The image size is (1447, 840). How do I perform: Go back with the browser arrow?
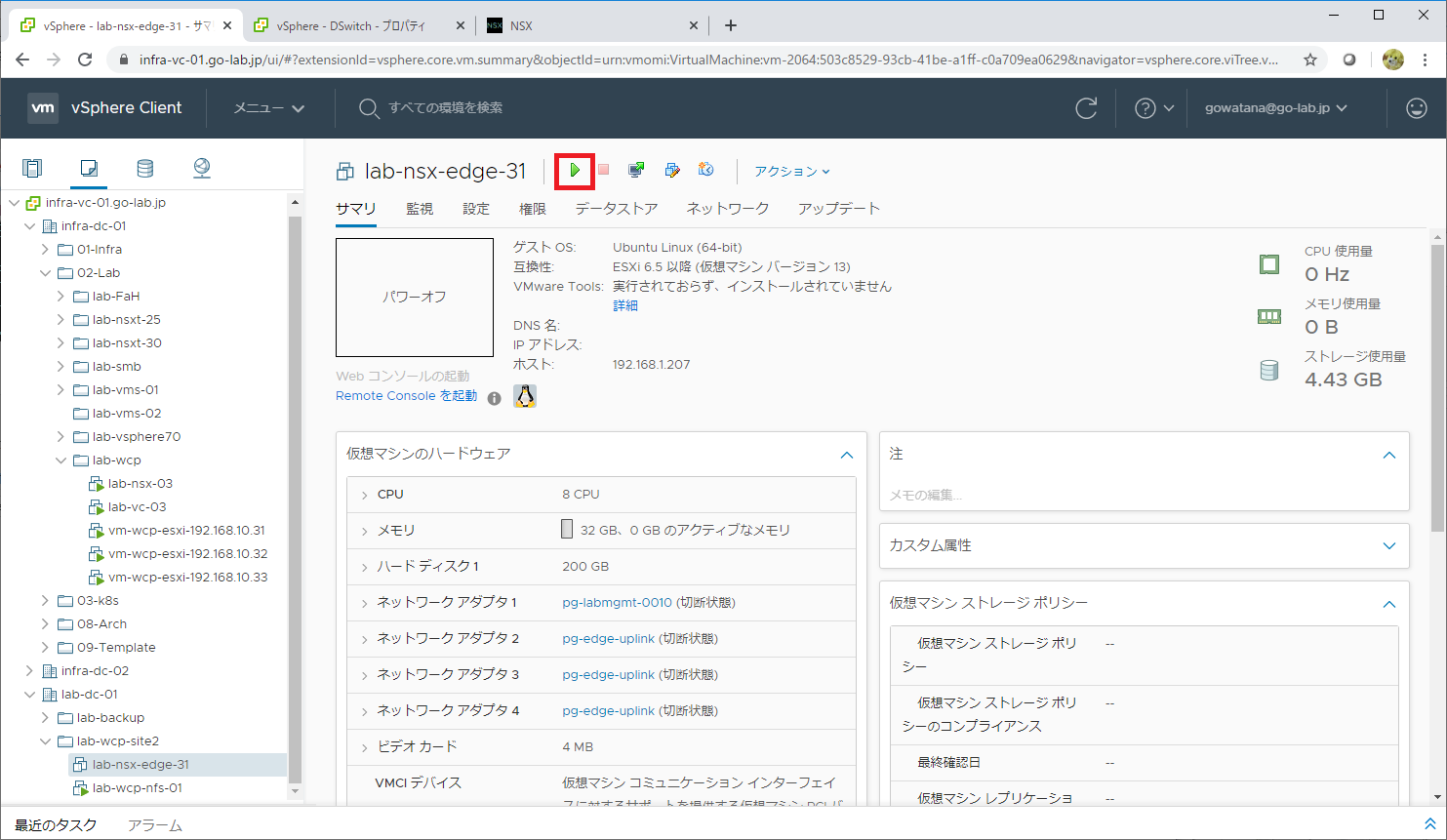[x=22, y=60]
